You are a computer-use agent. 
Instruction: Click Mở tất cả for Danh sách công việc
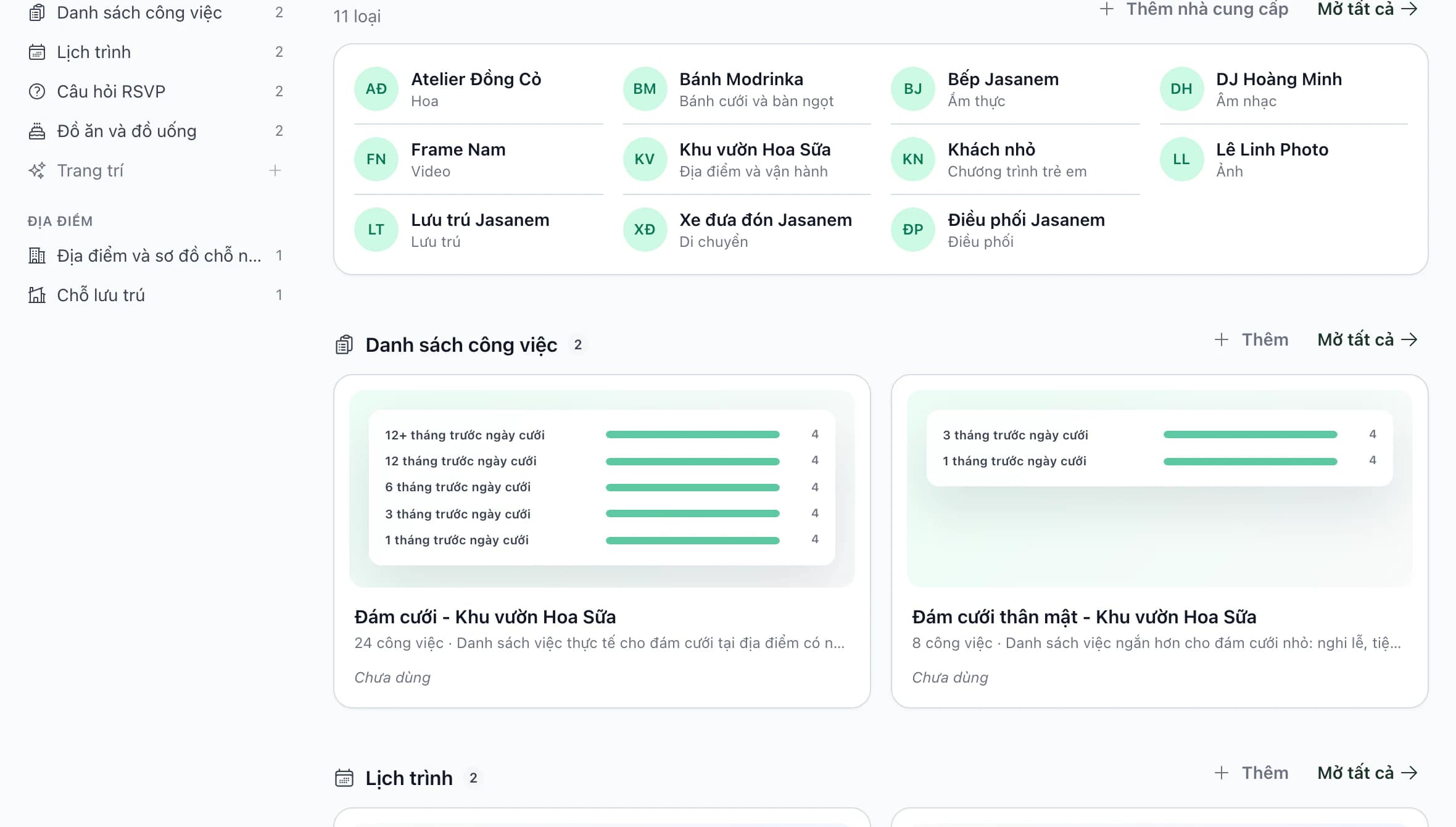click(1367, 339)
